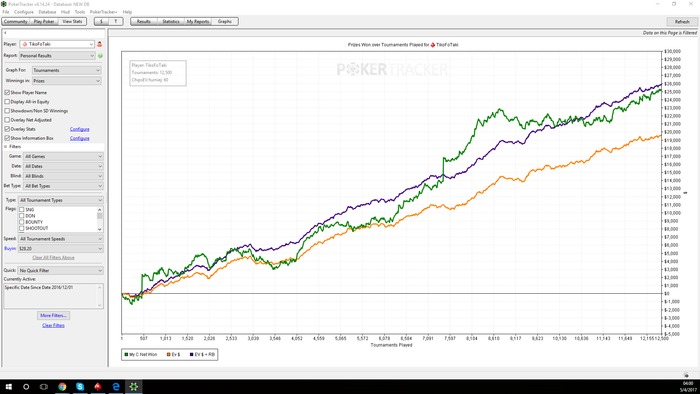Open the tournament Type dropdown
Viewport: 700px width, 394px height.
[61, 200]
